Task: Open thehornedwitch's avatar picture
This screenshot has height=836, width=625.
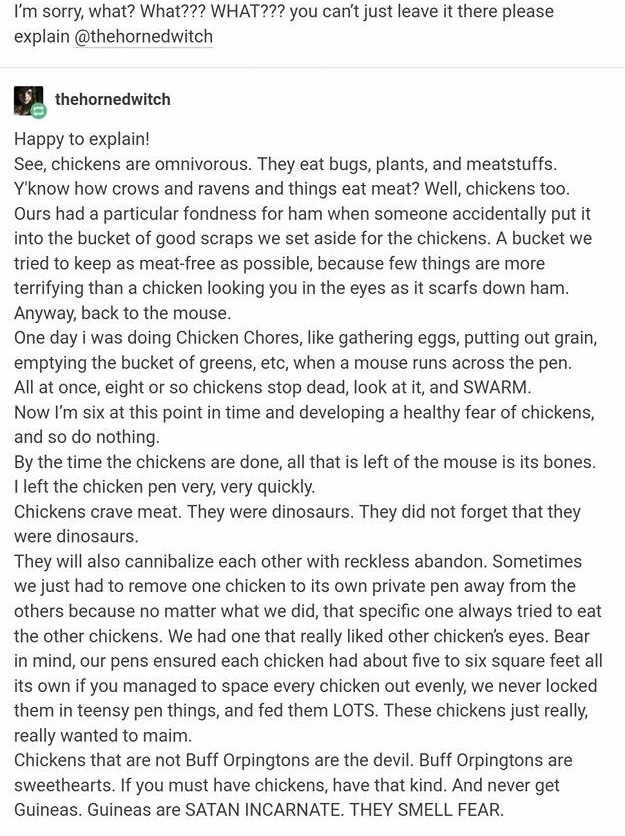Action: (x=28, y=100)
